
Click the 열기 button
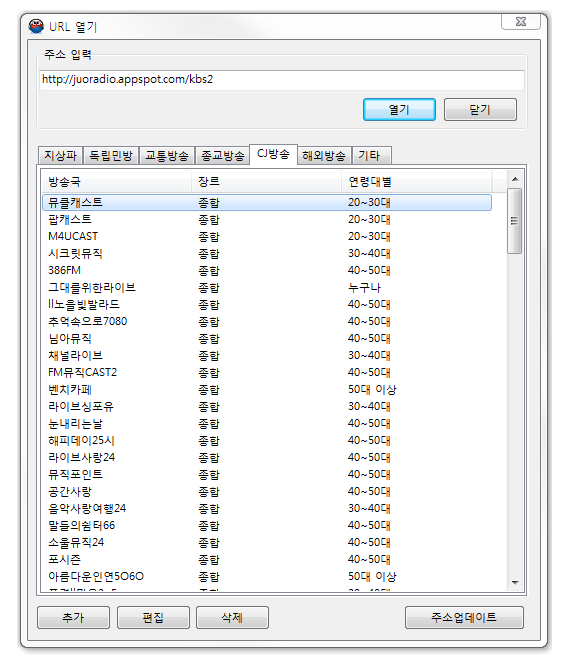[399, 110]
